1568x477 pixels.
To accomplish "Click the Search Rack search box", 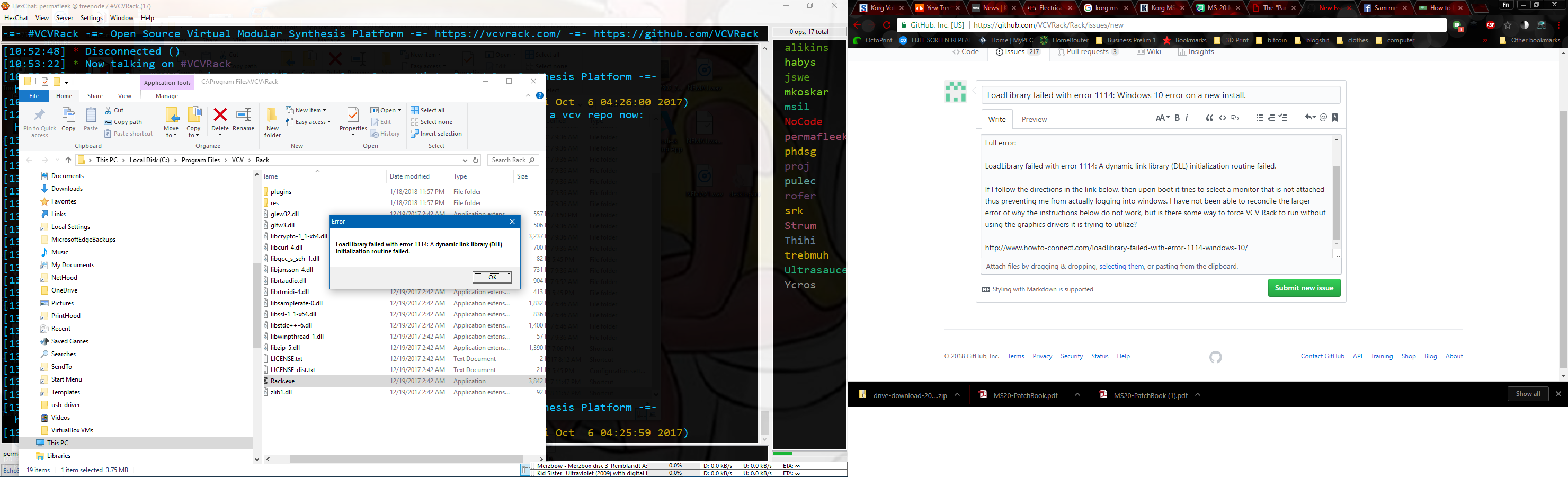I will click(x=513, y=160).
